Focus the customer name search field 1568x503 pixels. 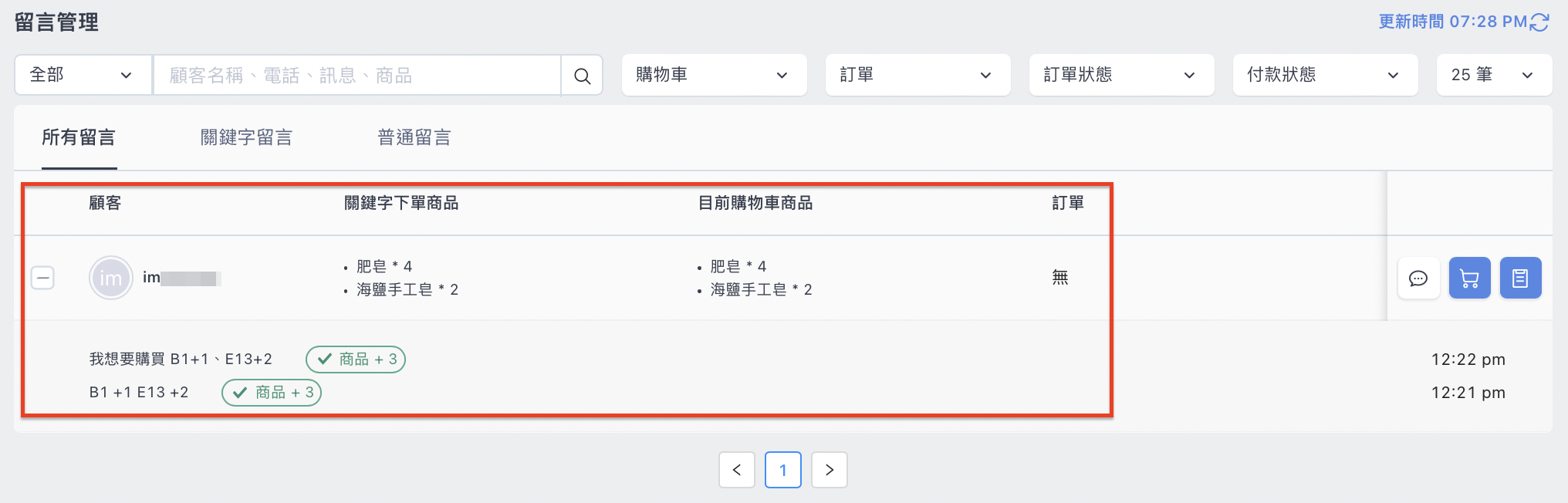tap(357, 76)
